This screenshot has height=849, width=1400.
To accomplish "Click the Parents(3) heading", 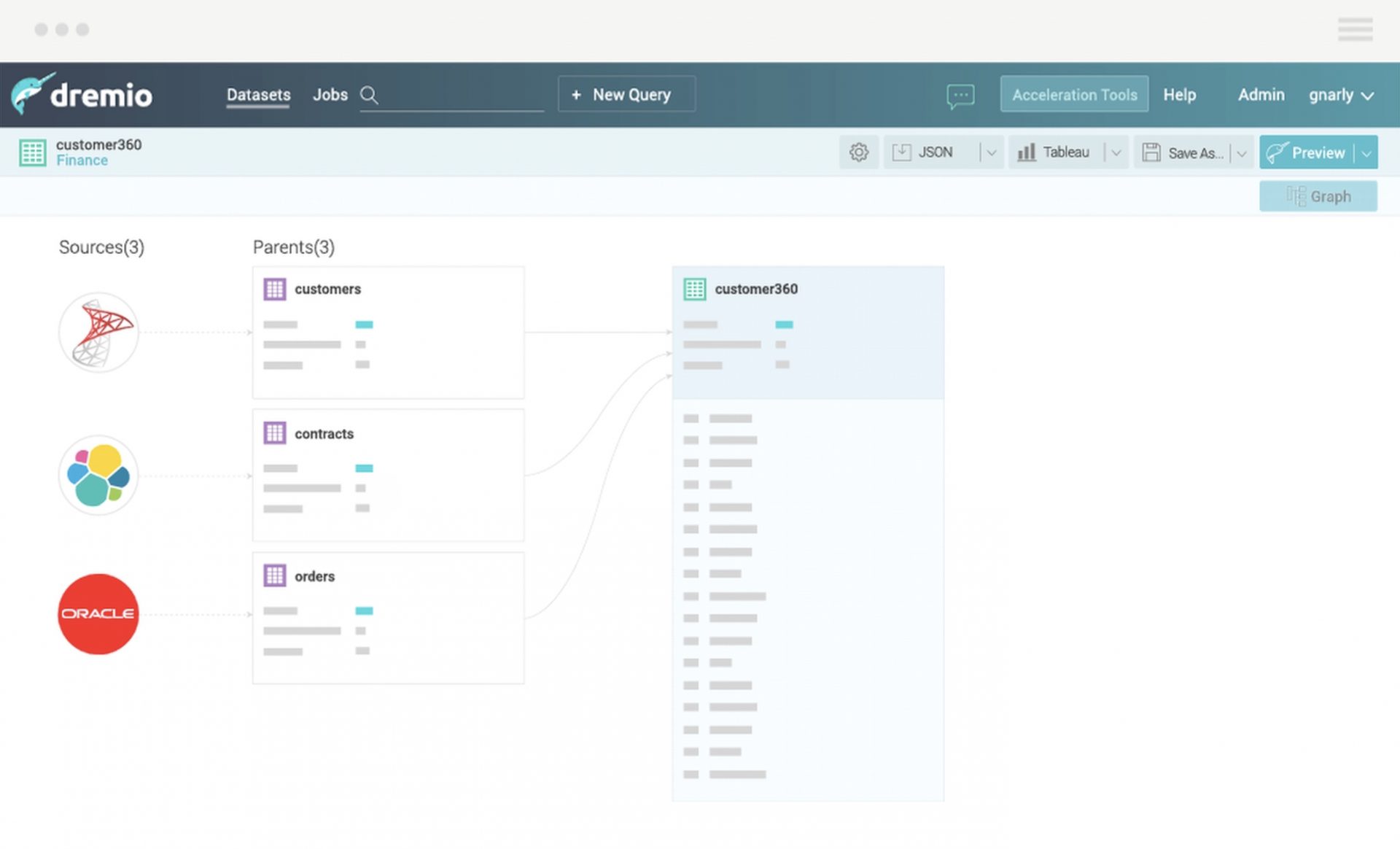I will pos(294,247).
